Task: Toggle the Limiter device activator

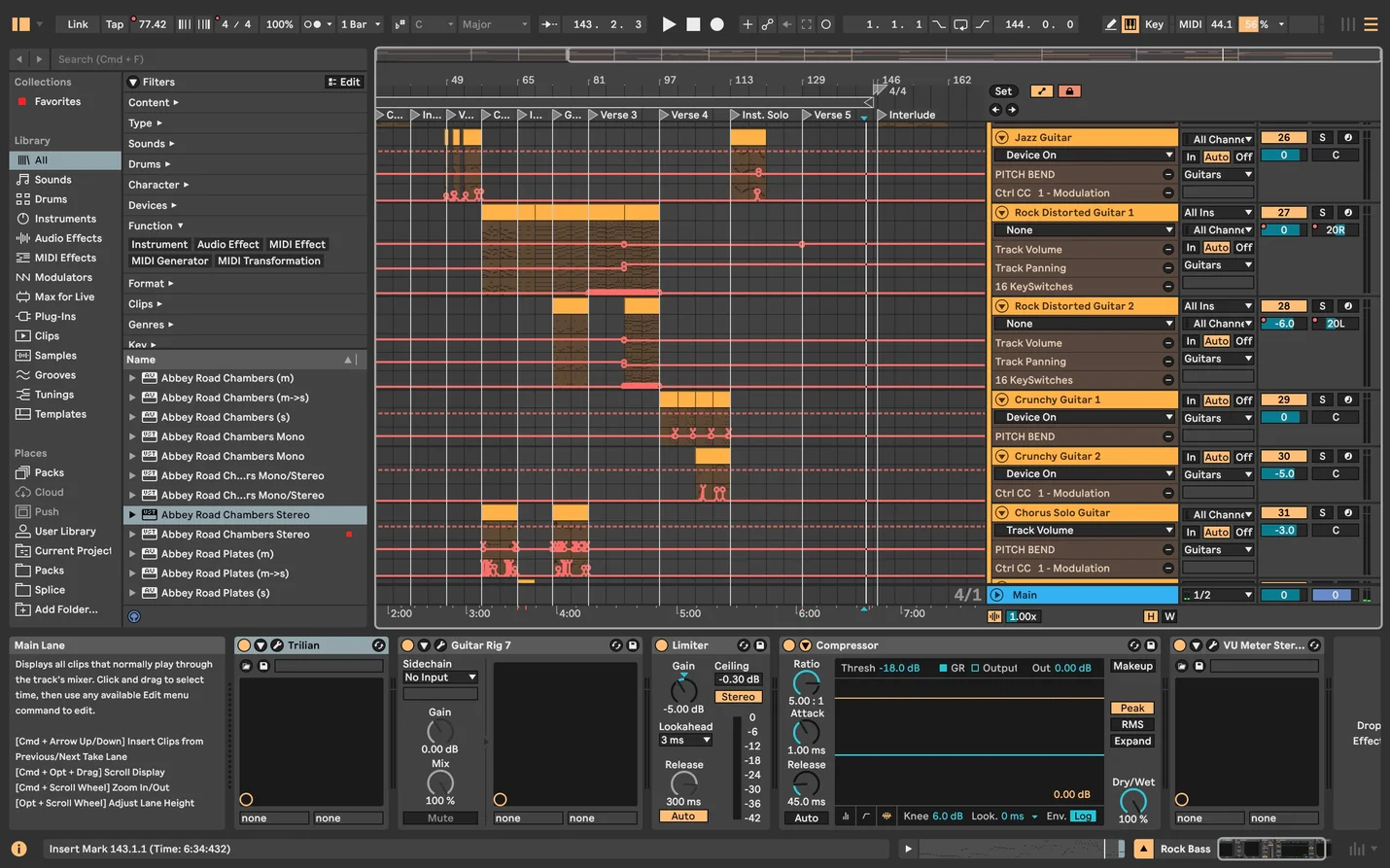Action: 662,645
